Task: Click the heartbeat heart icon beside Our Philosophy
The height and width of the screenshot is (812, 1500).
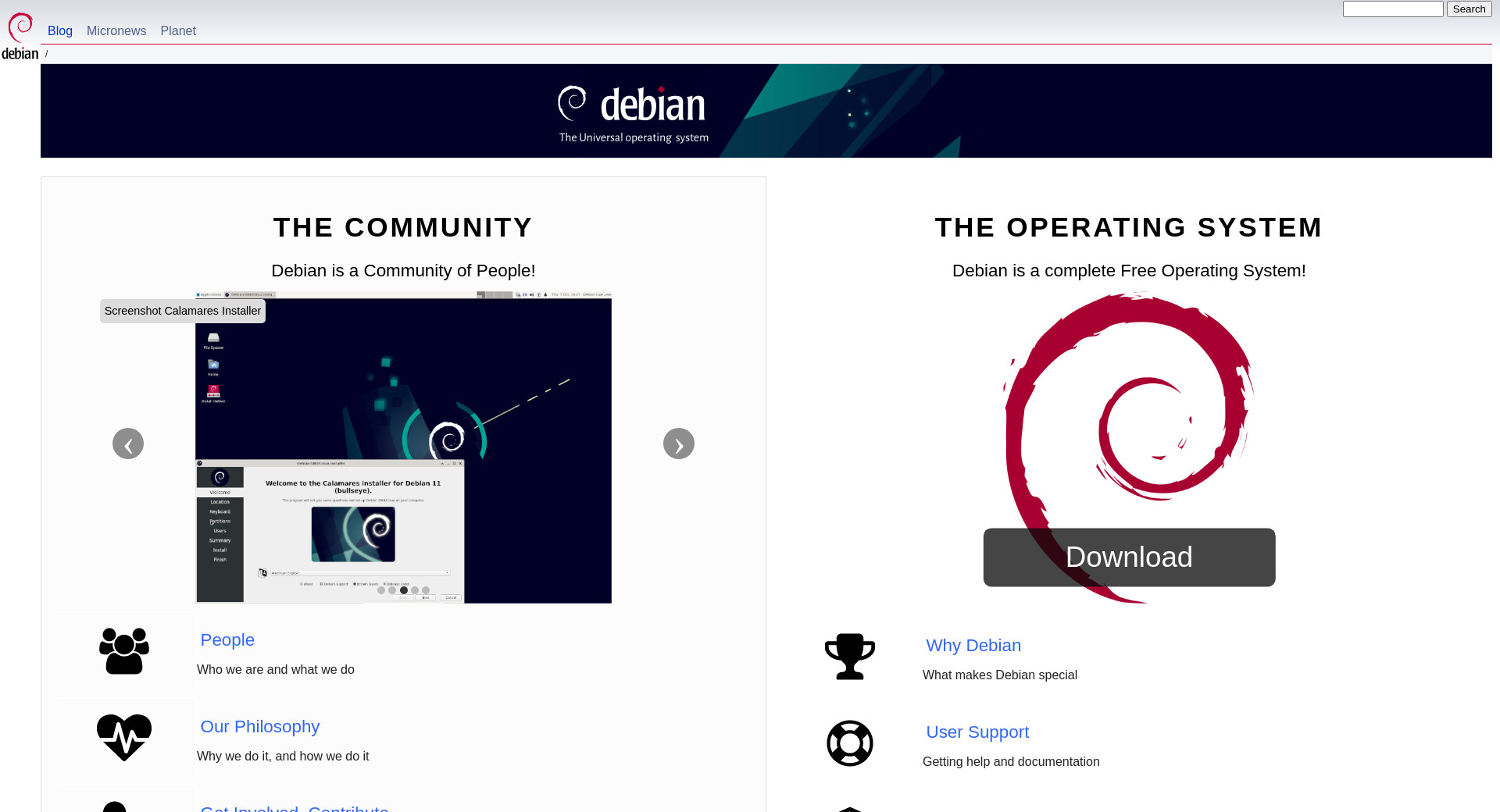Action: pos(124,737)
